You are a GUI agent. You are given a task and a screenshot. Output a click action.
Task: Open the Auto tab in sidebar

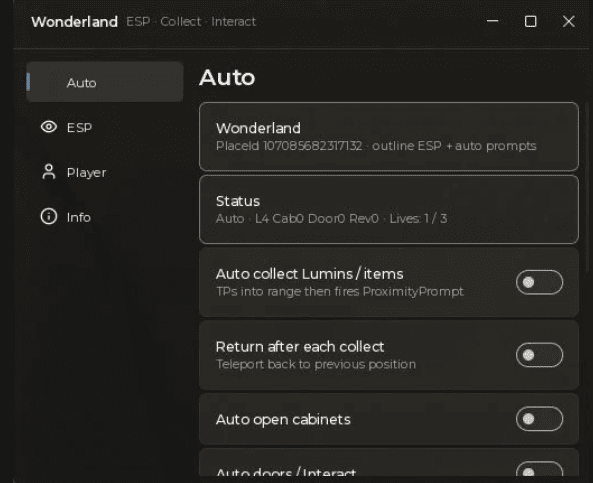point(105,82)
